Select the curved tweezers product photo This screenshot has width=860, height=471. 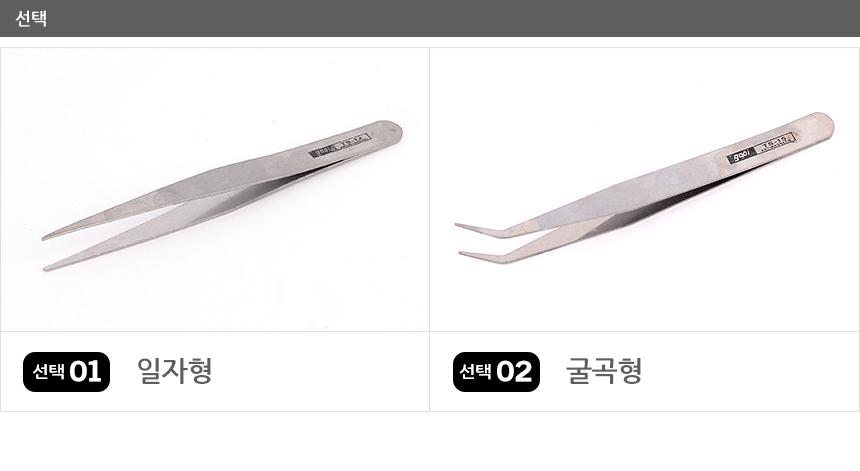coord(644,190)
